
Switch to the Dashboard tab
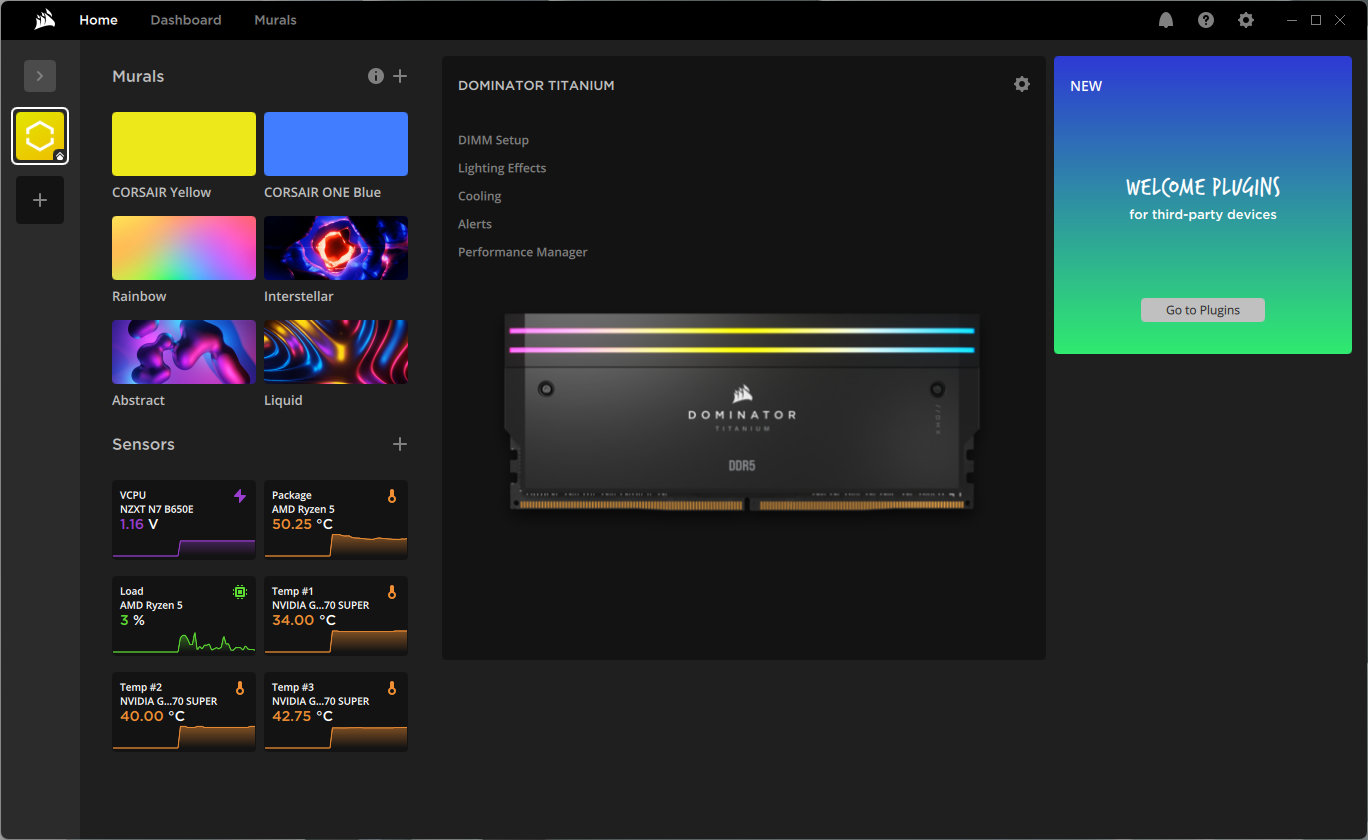(186, 20)
